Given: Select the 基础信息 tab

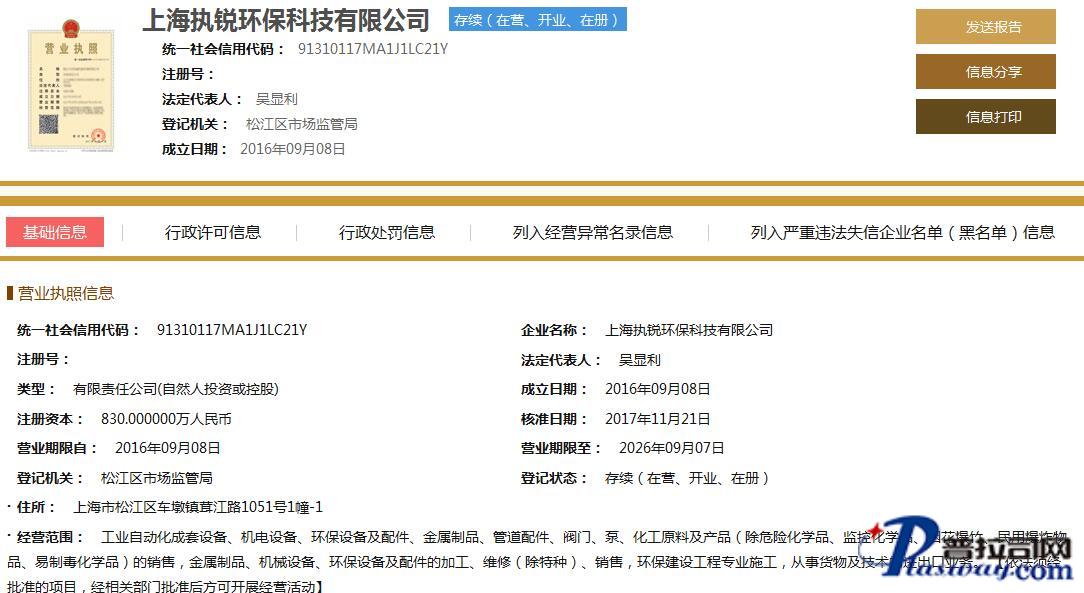Looking at the screenshot, I should coord(55,232).
